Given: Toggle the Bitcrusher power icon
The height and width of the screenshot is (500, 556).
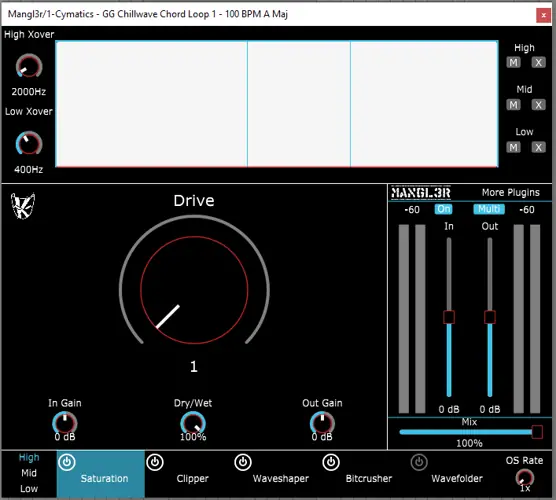Looking at the screenshot, I should (x=331, y=462).
